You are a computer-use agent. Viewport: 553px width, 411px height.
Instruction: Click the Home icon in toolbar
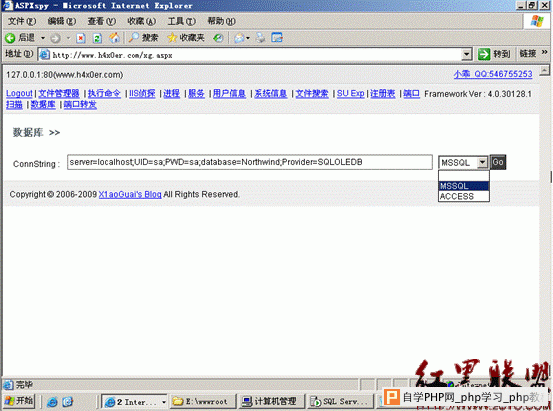[x=114, y=38]
